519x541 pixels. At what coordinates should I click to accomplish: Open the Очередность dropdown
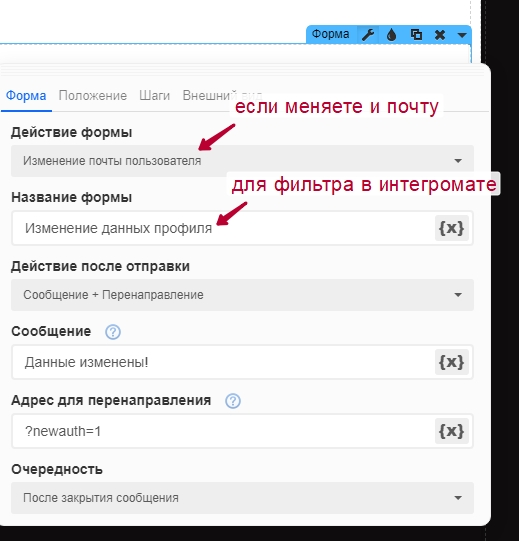[242, 498]
